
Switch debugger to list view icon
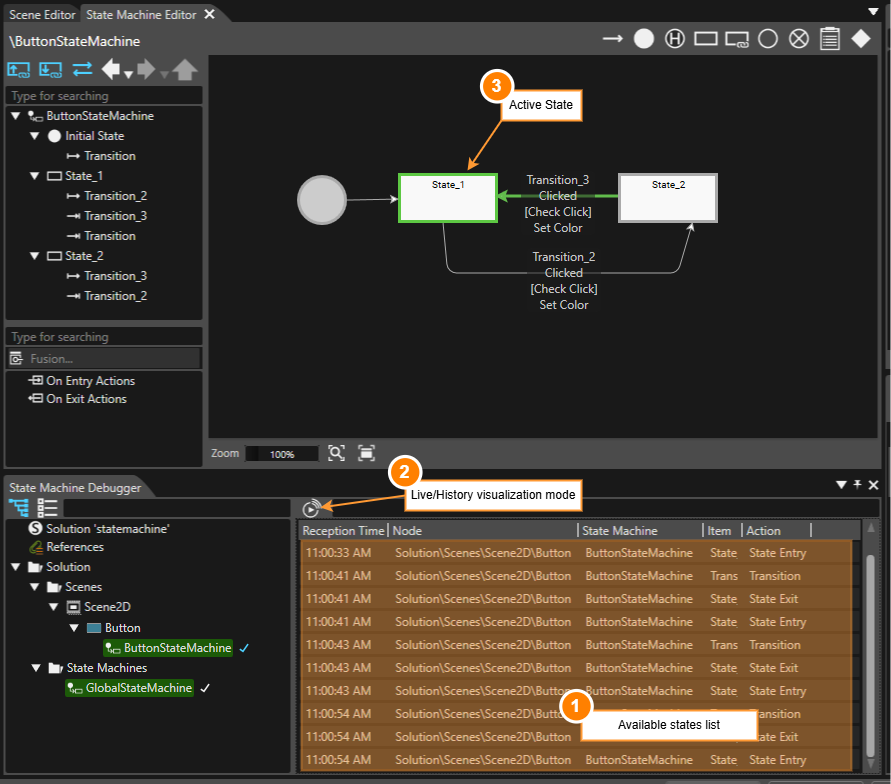47,507
